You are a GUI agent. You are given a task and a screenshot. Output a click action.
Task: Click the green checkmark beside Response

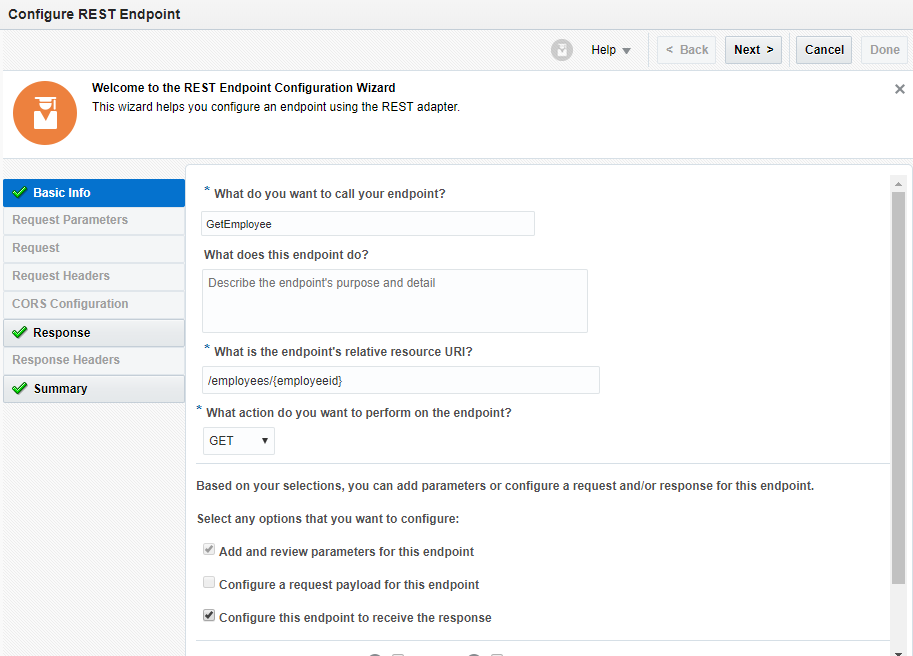pyautogui.click(x=20, y=333)
